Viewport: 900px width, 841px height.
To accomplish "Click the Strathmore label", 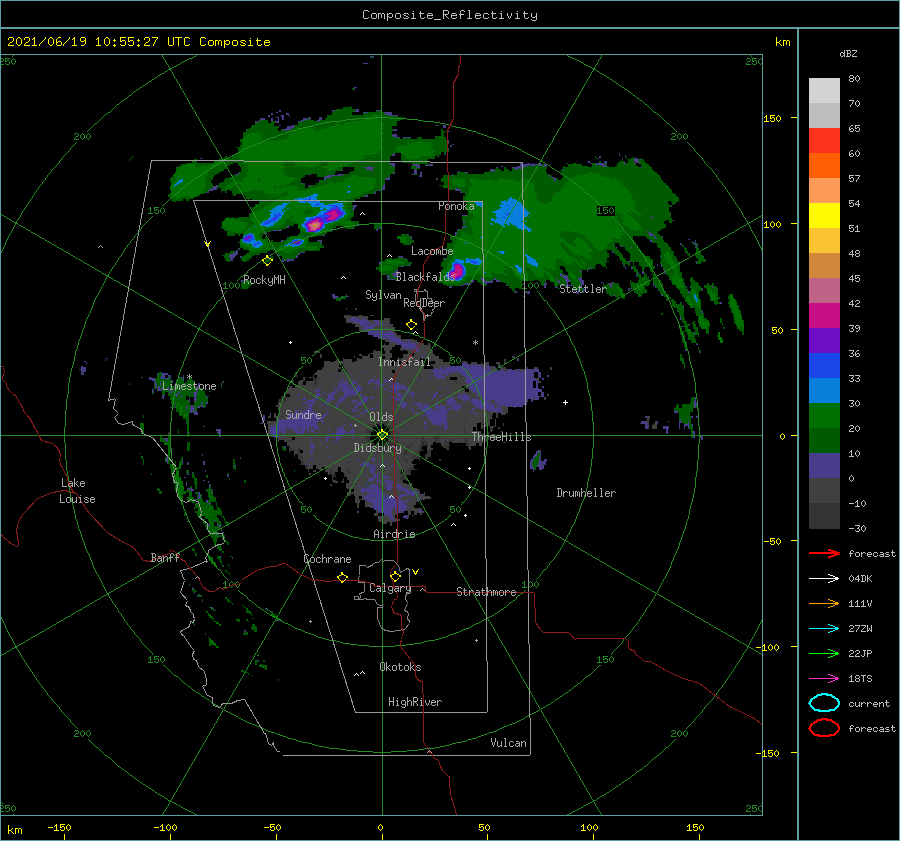I will 486,592.
